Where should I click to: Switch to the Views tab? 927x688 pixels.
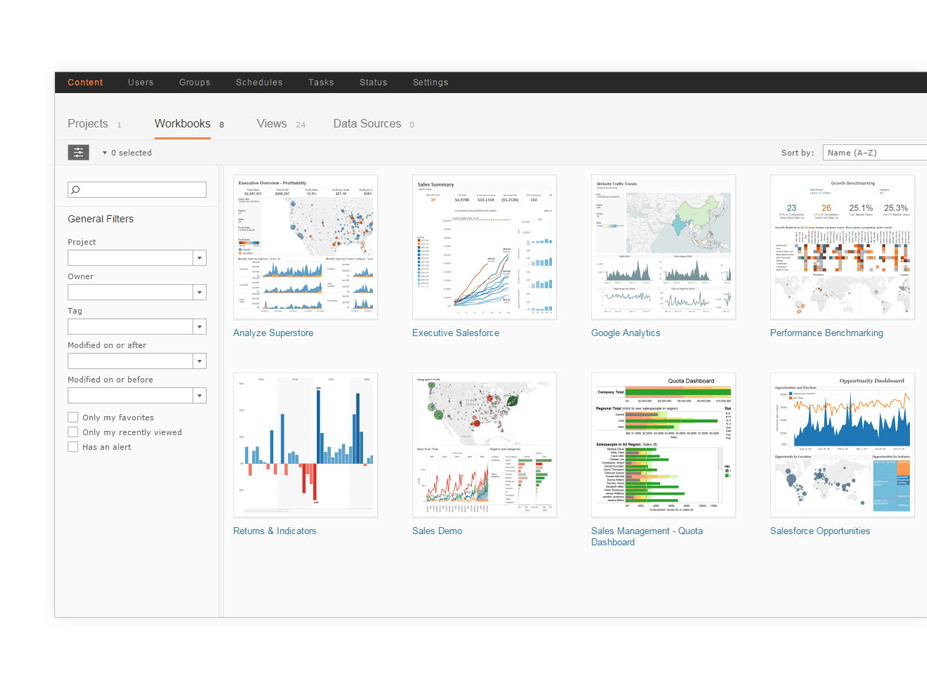[270, 123]
